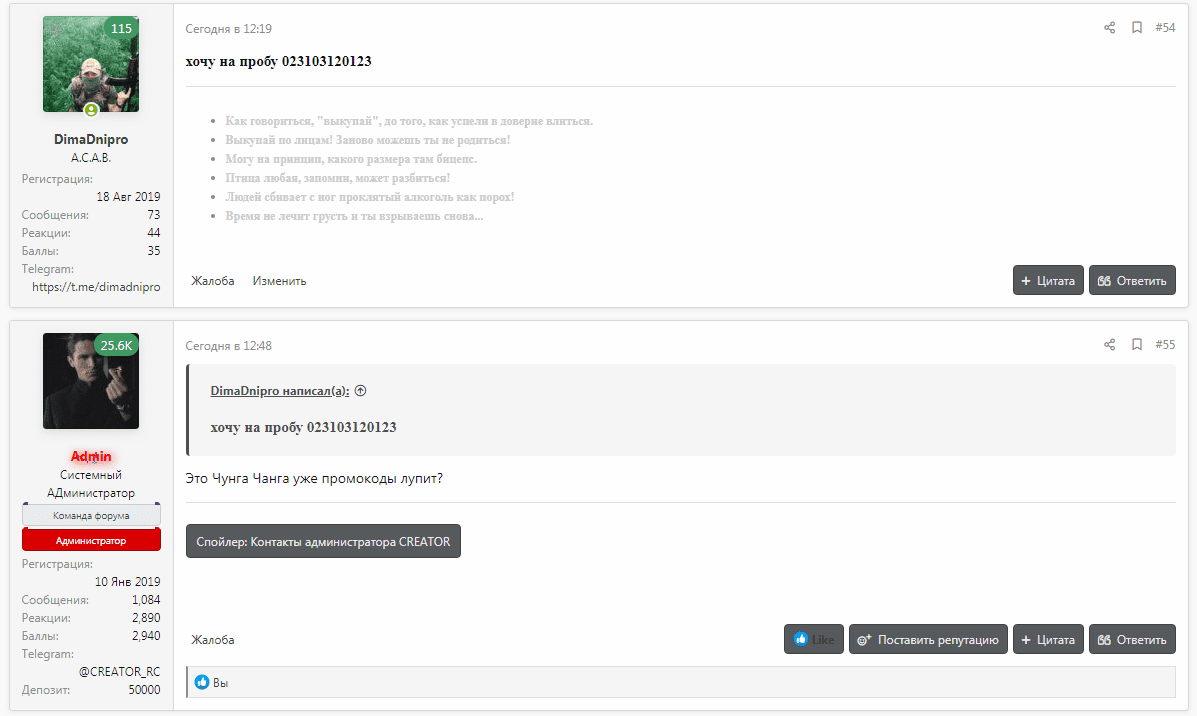Click share icon on post #54
Screen dimensions: 1197x716
[x=1109, y=28]
